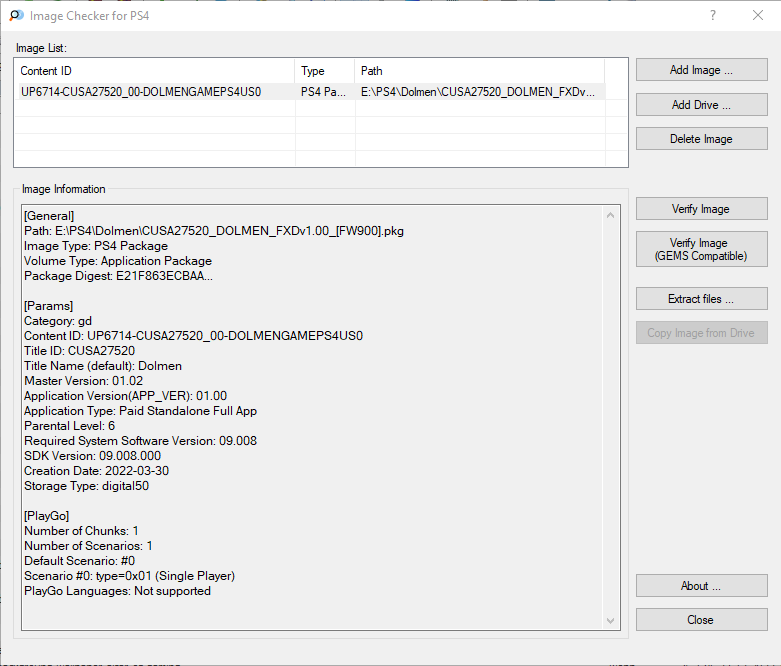The height and width of the screenshot is (666, 781).
Task: Click 'PlayGo Languages: Not supported' line
Action: point(117,591)
